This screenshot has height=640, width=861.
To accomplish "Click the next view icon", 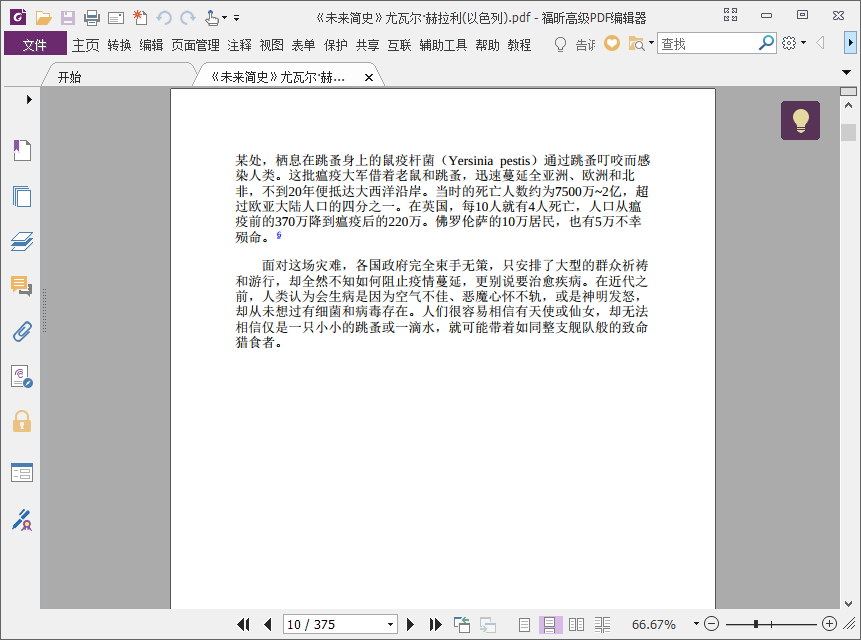I will coord(488,624).
